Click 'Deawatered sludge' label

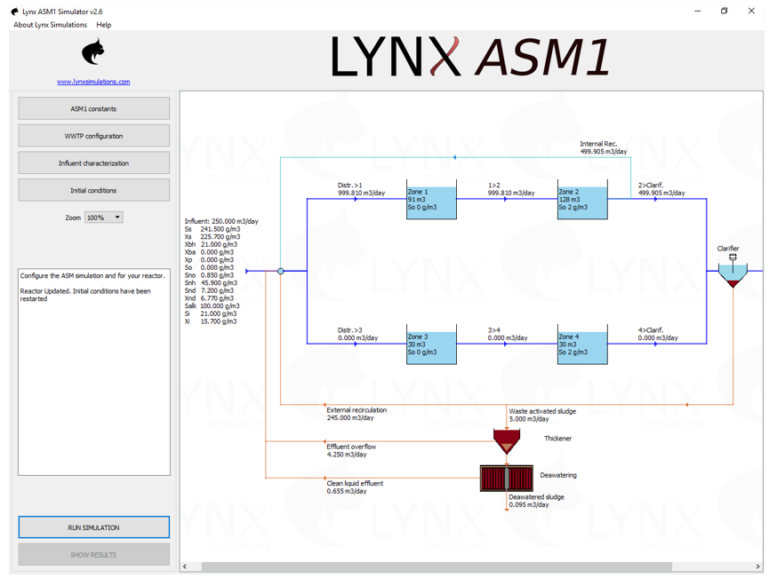(x=536, y=501)
